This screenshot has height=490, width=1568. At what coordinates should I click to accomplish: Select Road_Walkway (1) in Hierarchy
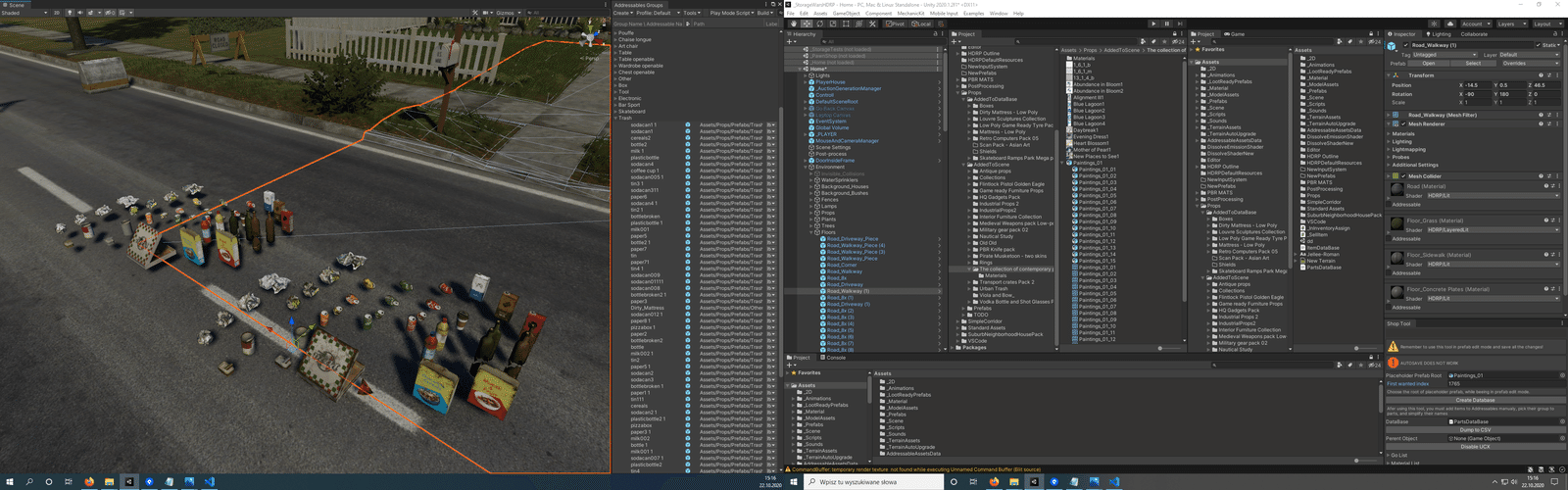(848, 291)
